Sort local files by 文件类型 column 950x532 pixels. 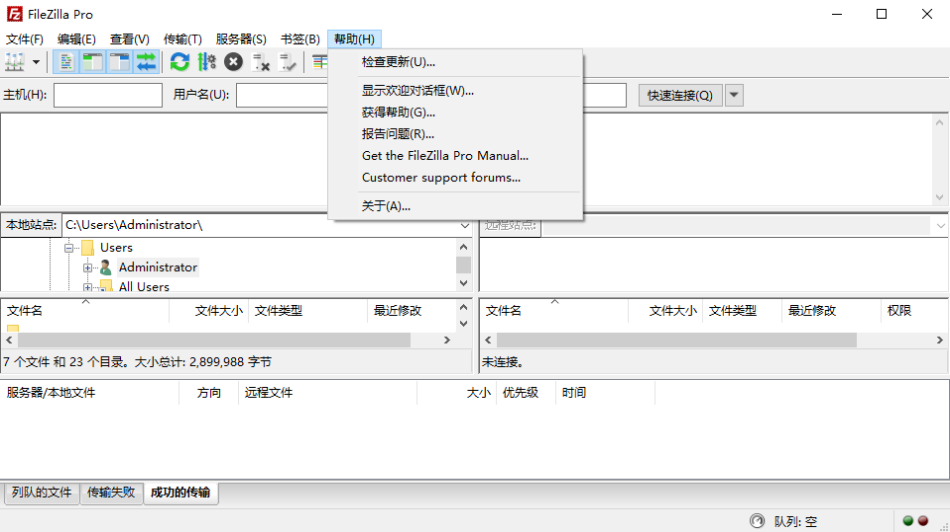pyautogui.click(x=308, y=311)
